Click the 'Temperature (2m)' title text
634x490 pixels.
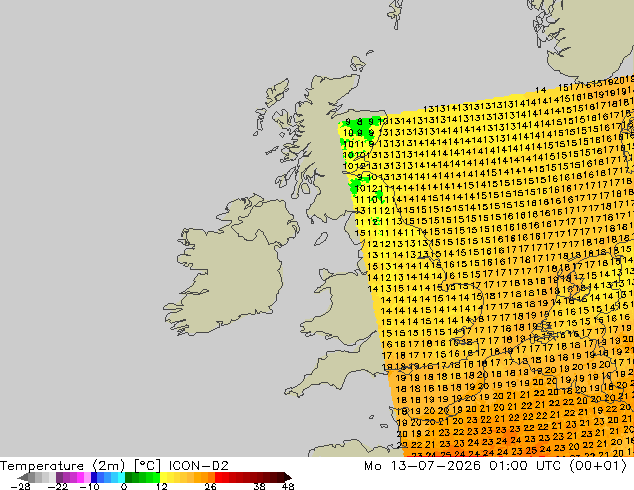(62, 466)
